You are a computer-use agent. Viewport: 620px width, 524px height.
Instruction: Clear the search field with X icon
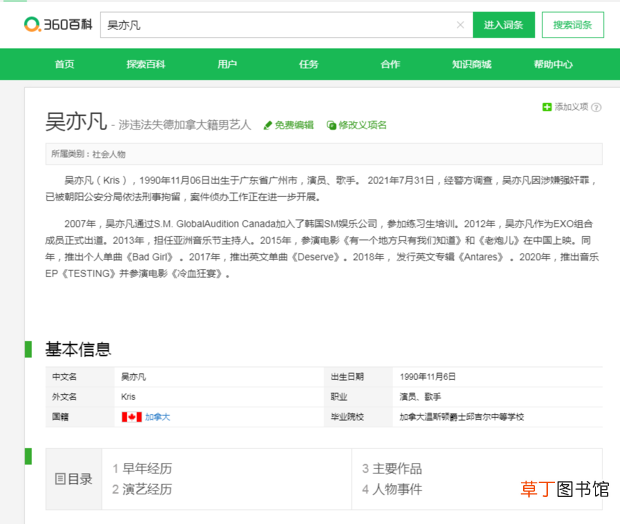point(460,25)
